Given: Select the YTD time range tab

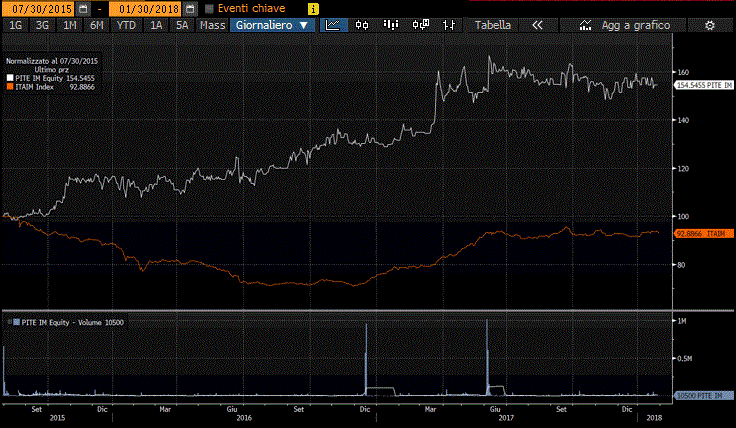Looking at the screenshot, I should [x=126, y=25].
